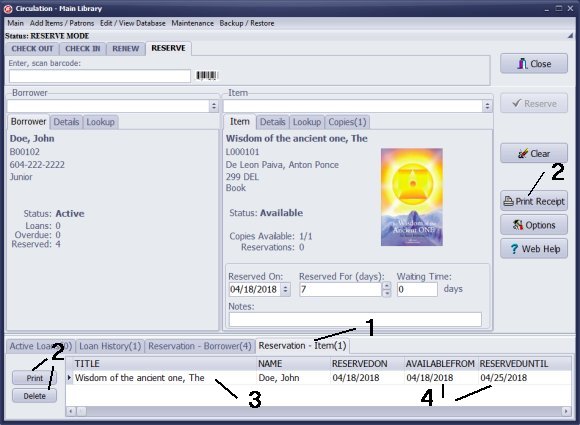Viewport: 580px width, 425px height.
Task: Click the row indicator arrow in the table
Action: (69, 378)
